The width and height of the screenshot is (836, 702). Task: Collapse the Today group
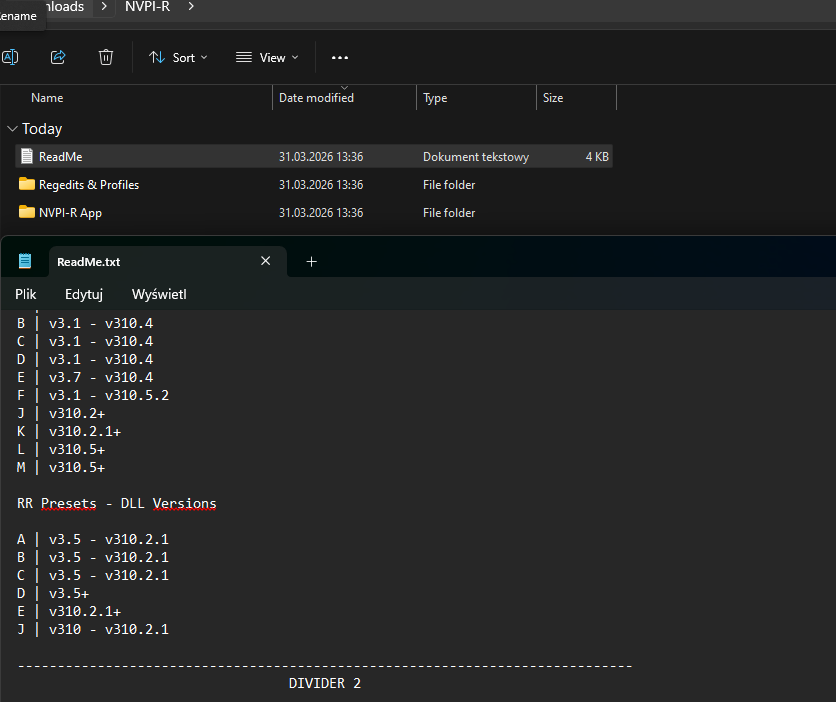click(12, 129)
